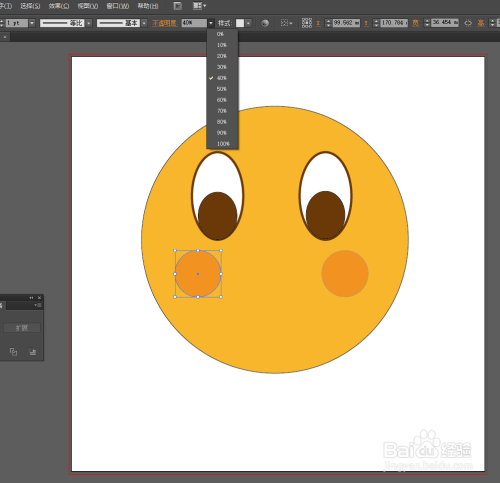The height and width of the screenshot is (483, 500).
Task: Open the arrange documents layout dropdown
Action: tap(199, 6)
